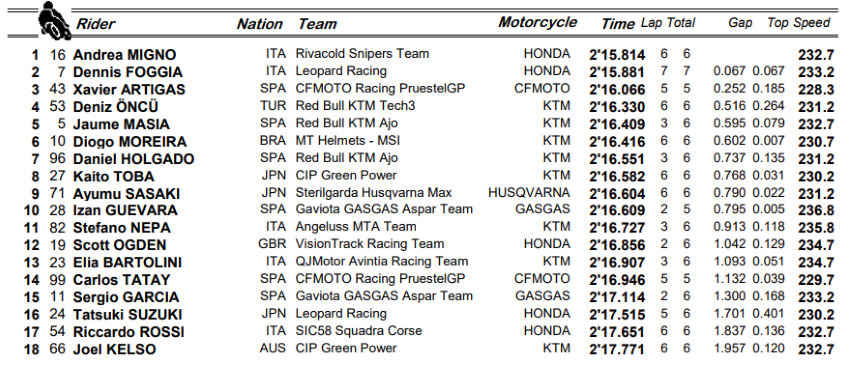Click the HUSQVARNA motorcycle entry
The image size is (854, 369).
(529, 193)
